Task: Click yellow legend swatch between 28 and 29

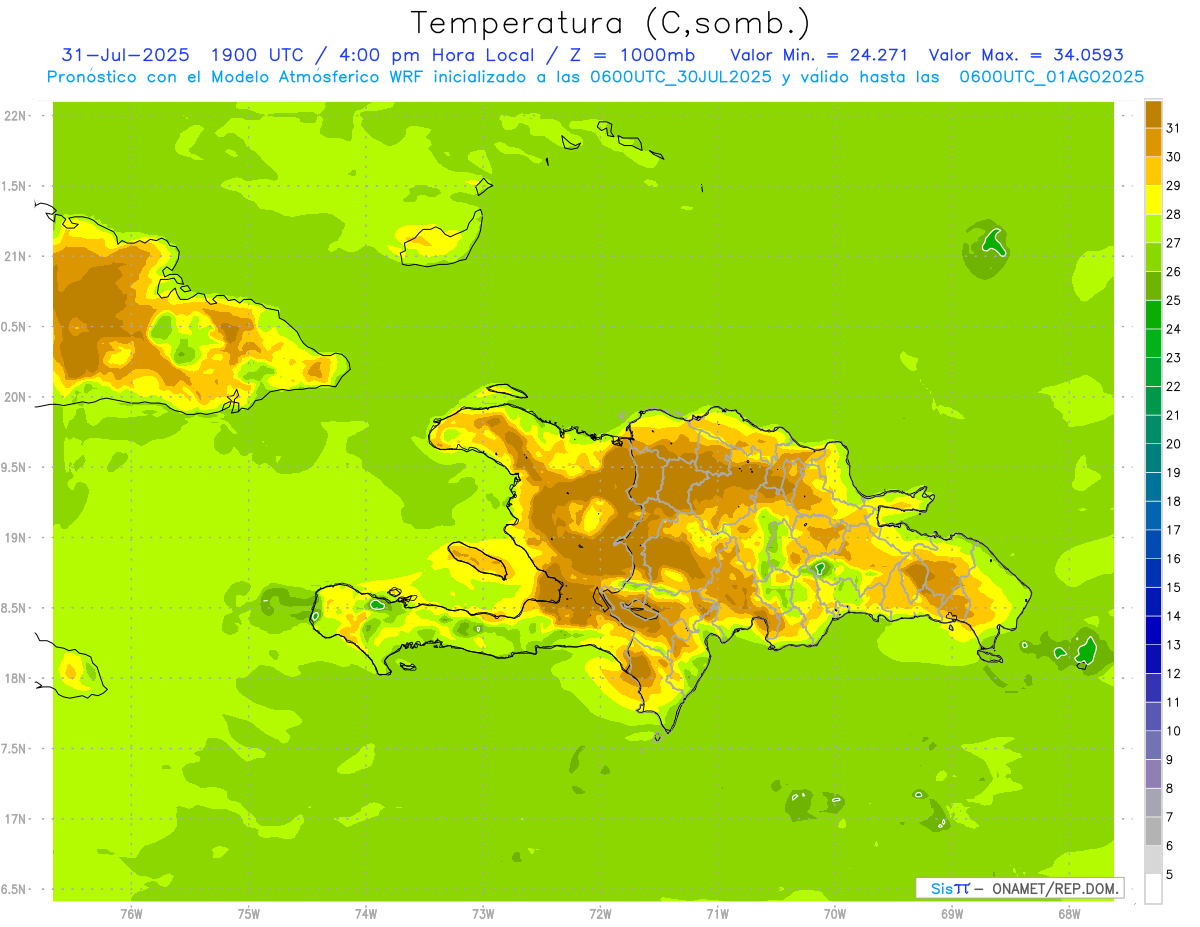Action: click(x=1153, y=200)
